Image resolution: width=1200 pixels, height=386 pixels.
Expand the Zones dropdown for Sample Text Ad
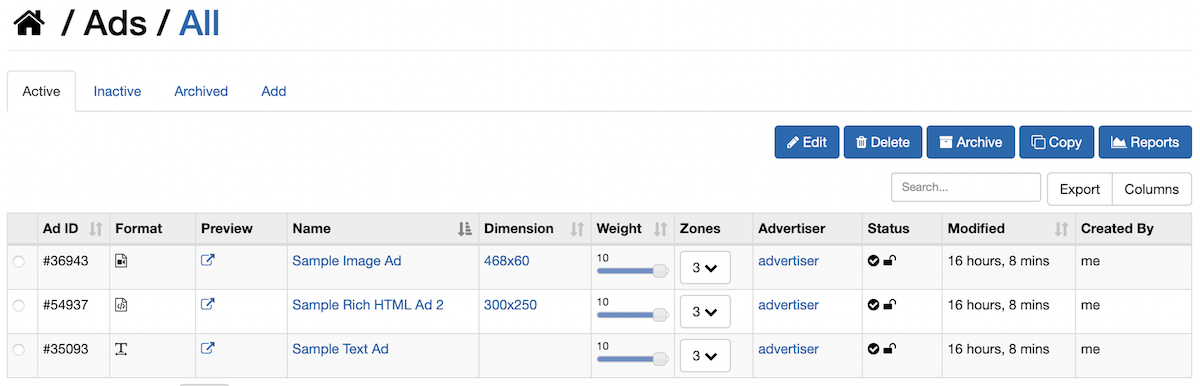tap(705, 356)
